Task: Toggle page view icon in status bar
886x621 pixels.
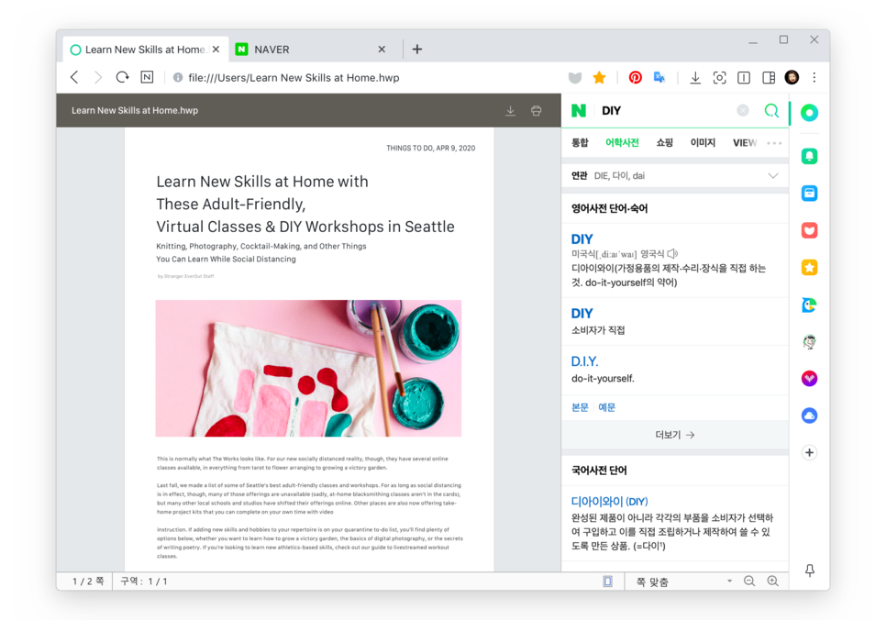Action: click(x=607, y=581)
